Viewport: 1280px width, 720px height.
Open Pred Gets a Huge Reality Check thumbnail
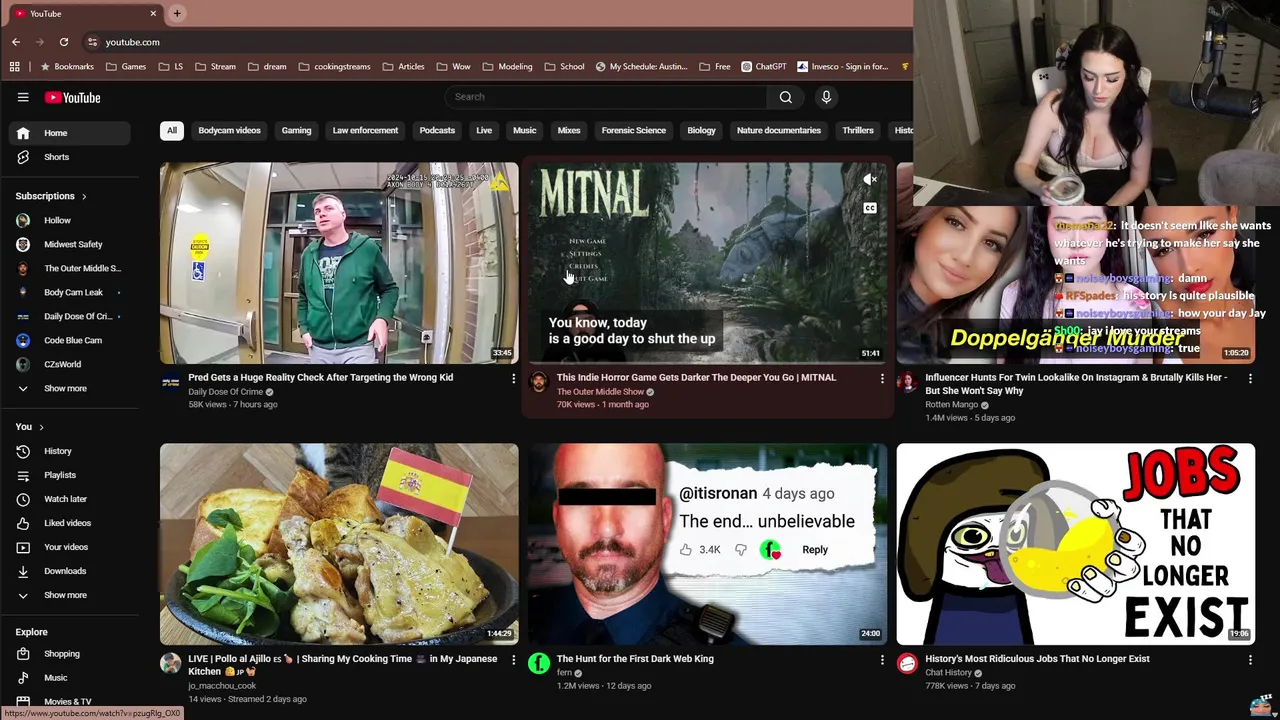[x=339, y=263]
